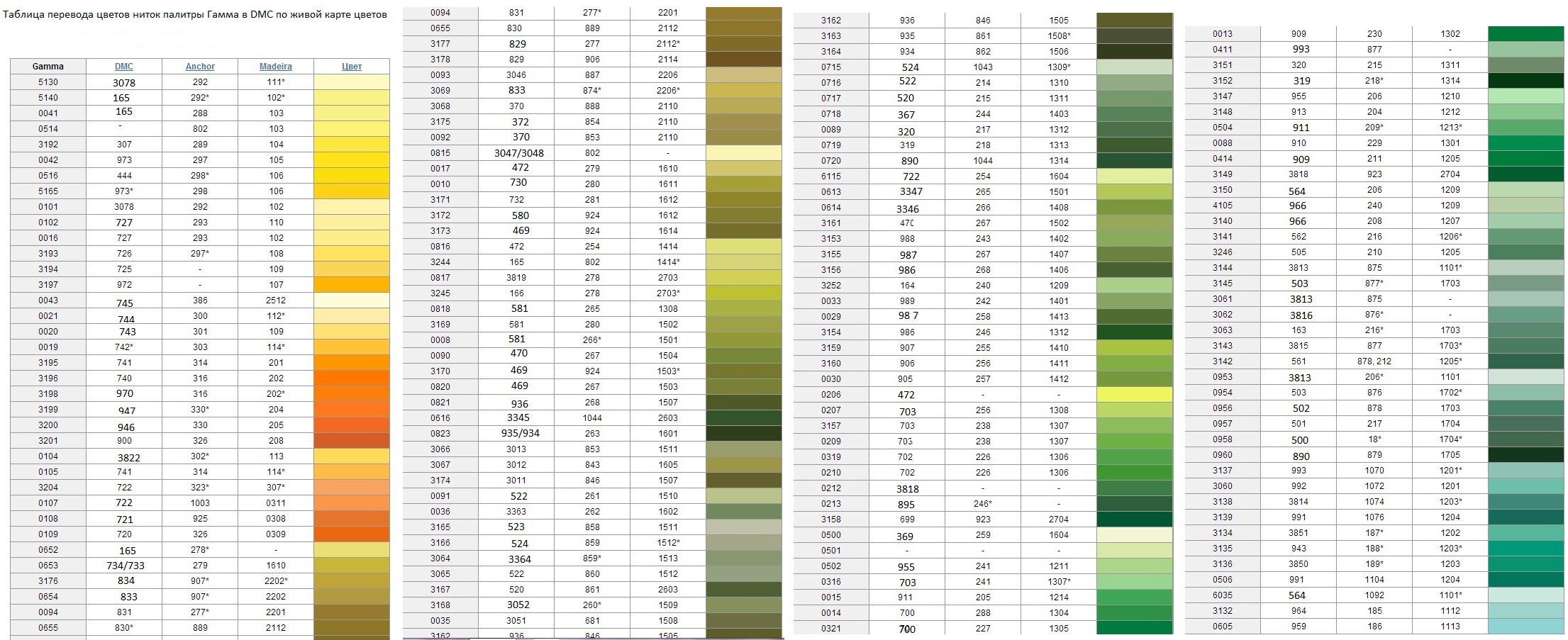
Task: Select Gamma code 3066 cell
Action: [x=440, y=449]
